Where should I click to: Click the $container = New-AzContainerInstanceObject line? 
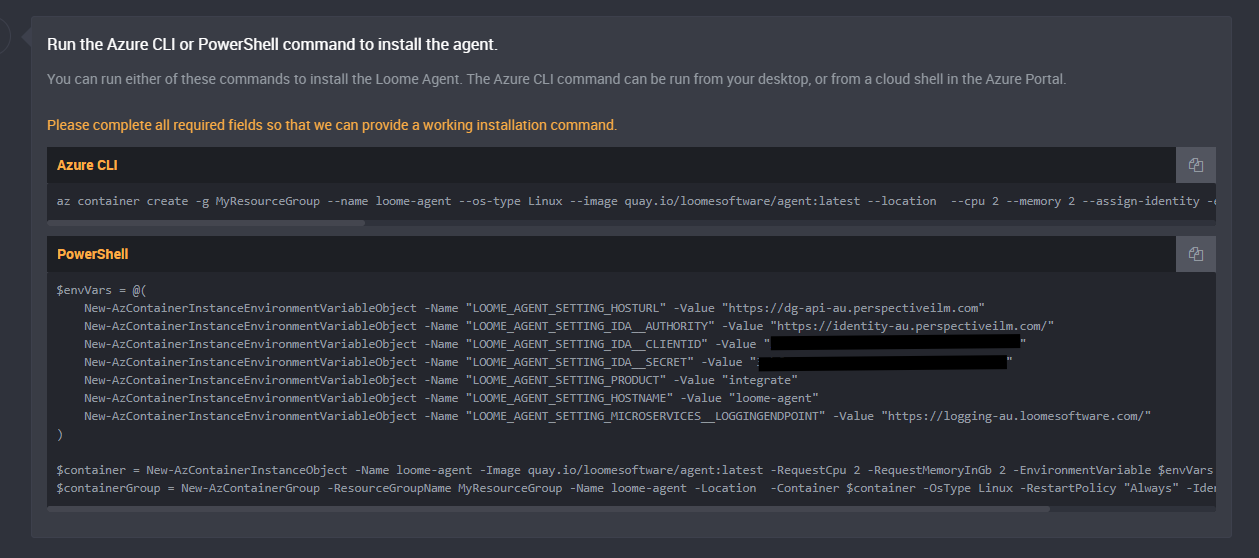(x=636, y=469)
